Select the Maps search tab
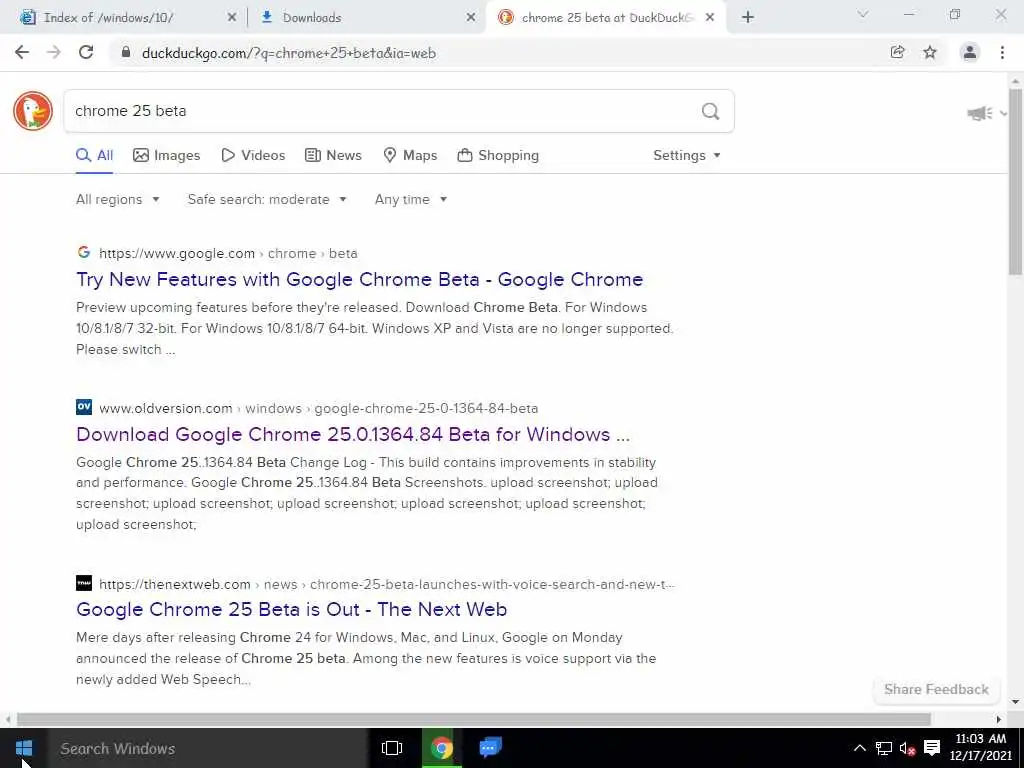 (x=410, y=155)
